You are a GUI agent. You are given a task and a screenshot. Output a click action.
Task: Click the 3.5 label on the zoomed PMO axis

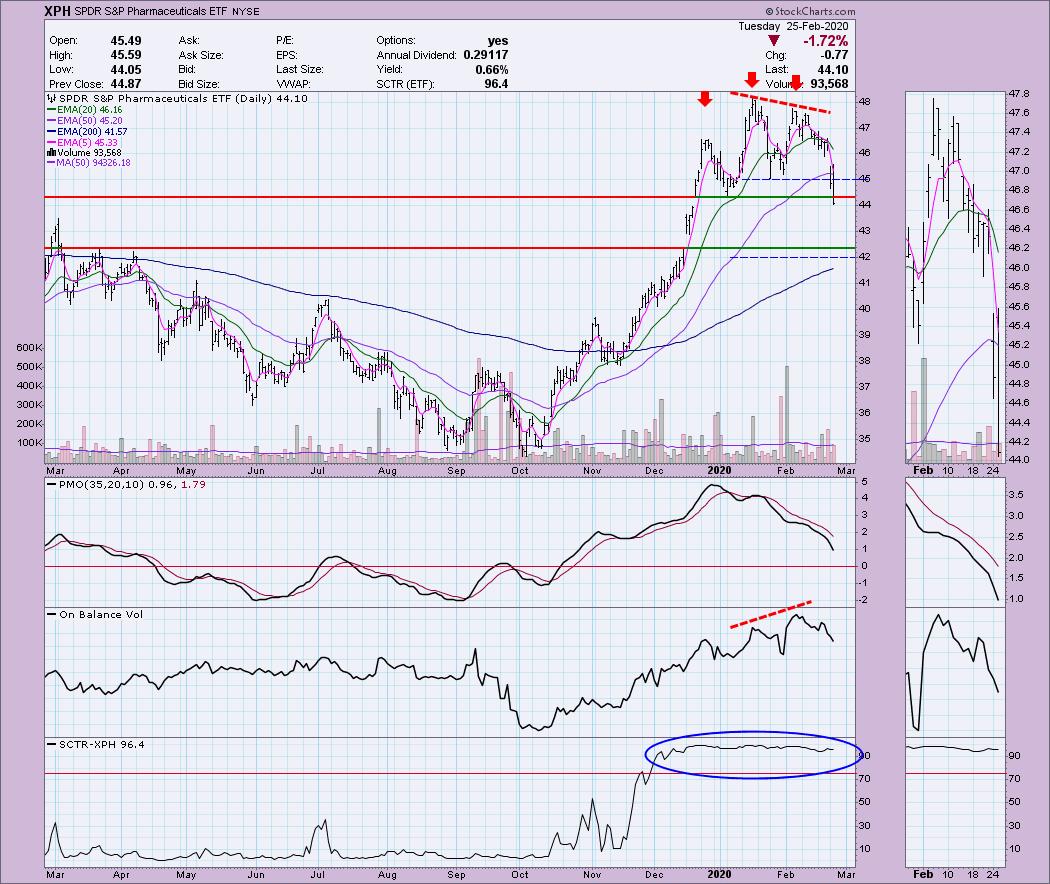[1017, 495]
